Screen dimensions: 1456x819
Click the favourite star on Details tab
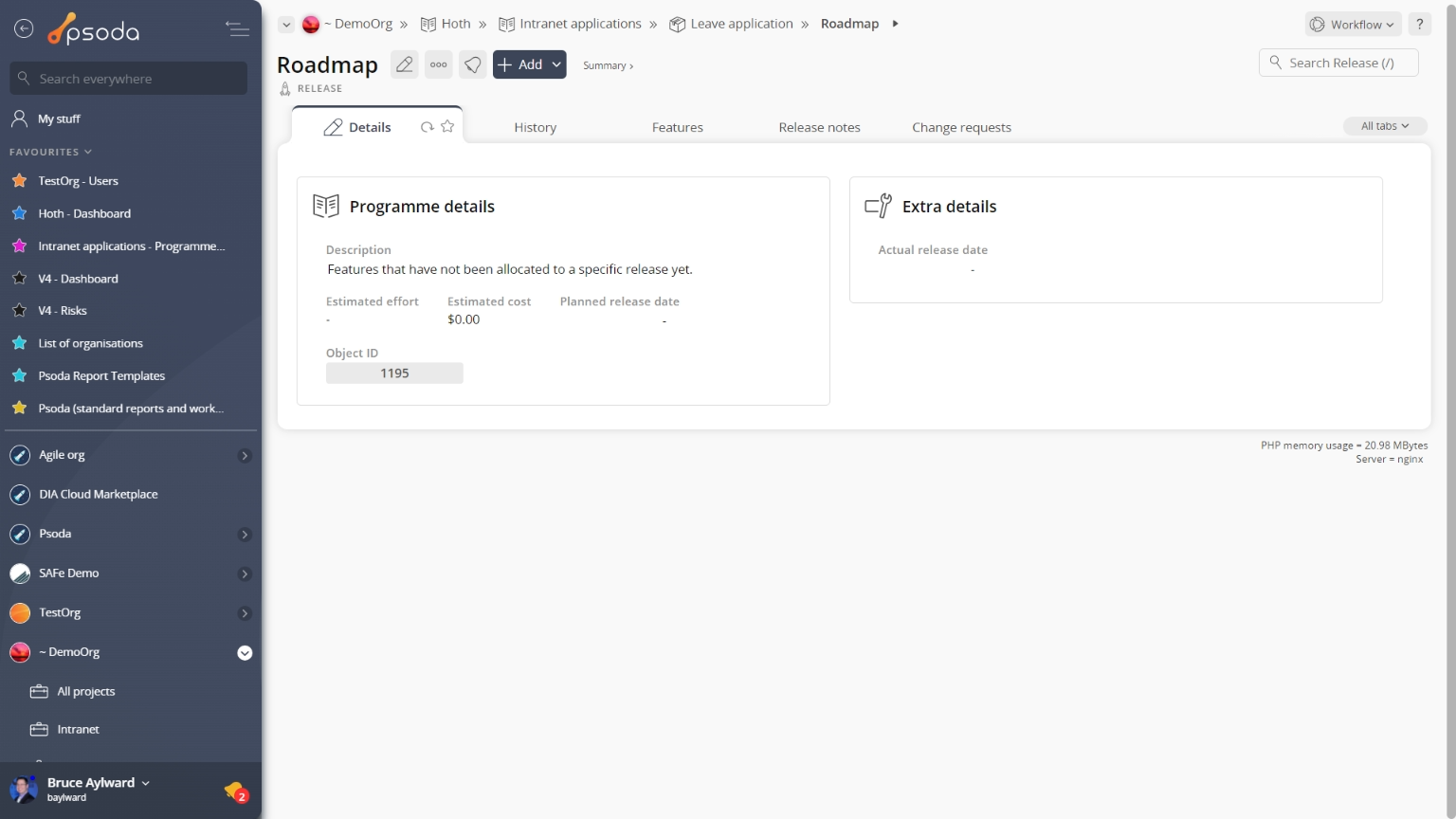pyautogui.click(x=447, y=126)
